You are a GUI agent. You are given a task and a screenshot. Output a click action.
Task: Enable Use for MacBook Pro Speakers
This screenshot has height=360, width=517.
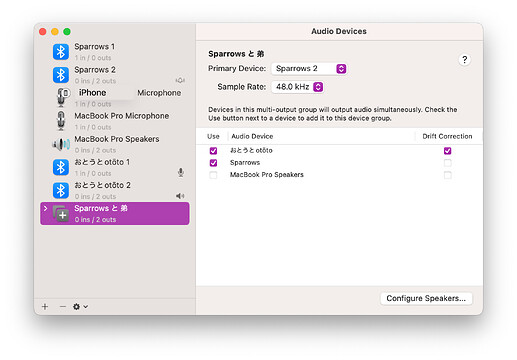pyautogui.click(x=213, y=175)
